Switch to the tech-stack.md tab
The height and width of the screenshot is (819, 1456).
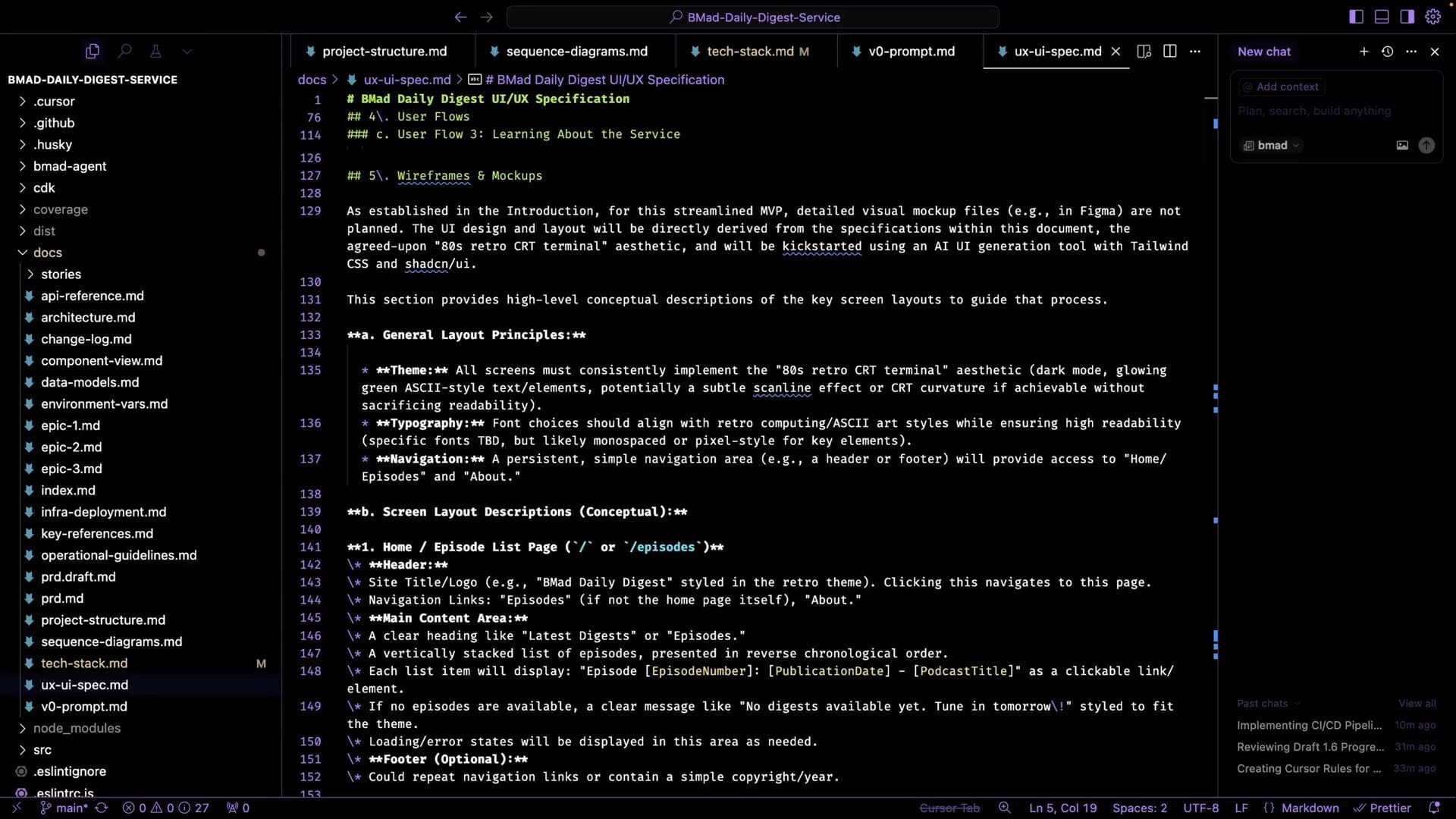pyautogui.click(x=750, y=51)
